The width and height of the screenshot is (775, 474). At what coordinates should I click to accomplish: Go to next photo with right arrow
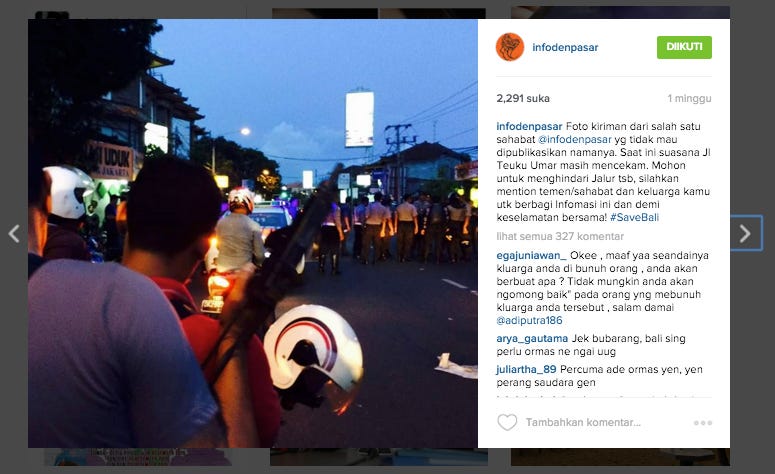tap(745, 233)
